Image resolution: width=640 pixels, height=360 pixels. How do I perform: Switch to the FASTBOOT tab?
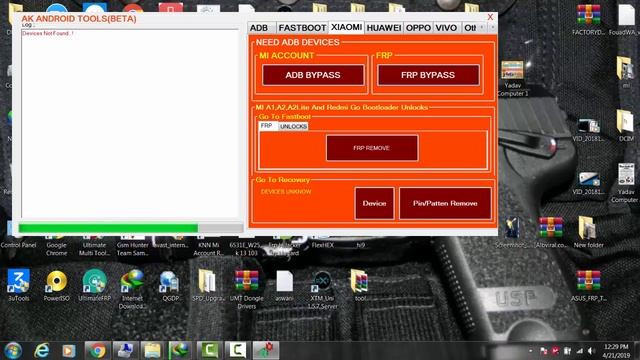[302, 28]
